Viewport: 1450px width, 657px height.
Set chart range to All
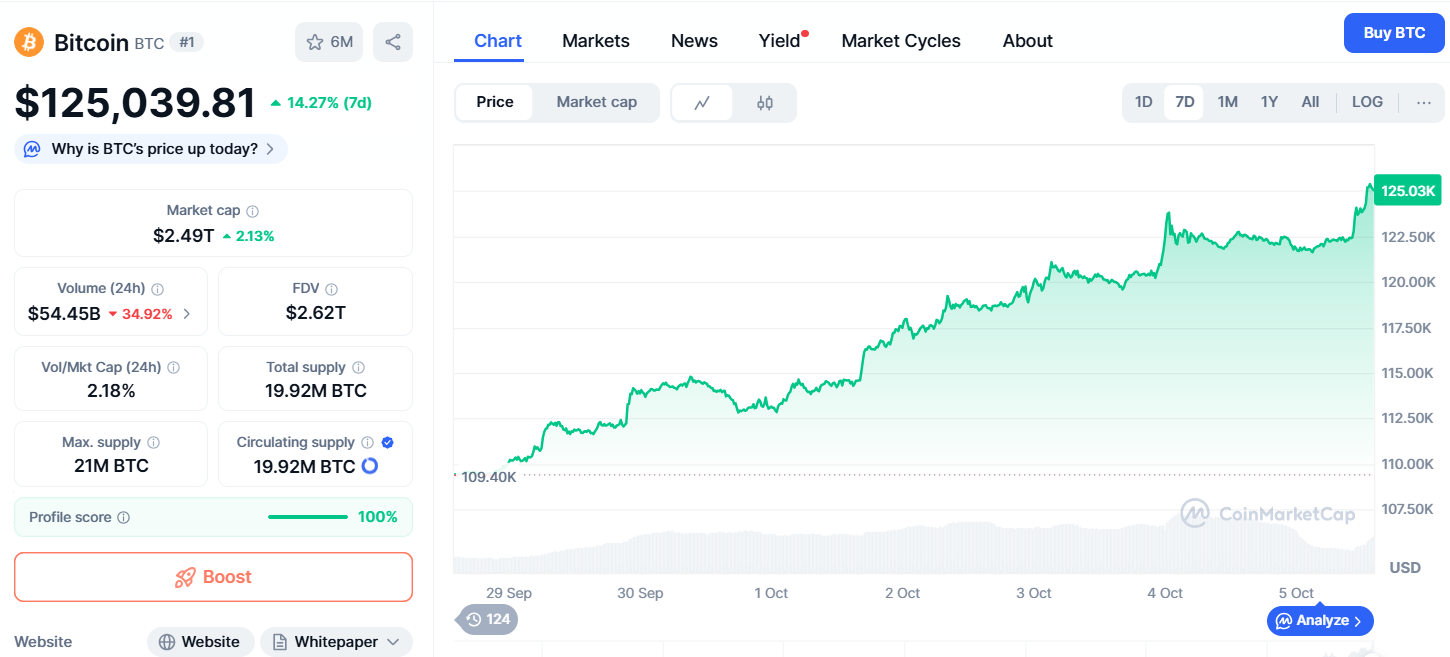click(x=1310, y=102)
